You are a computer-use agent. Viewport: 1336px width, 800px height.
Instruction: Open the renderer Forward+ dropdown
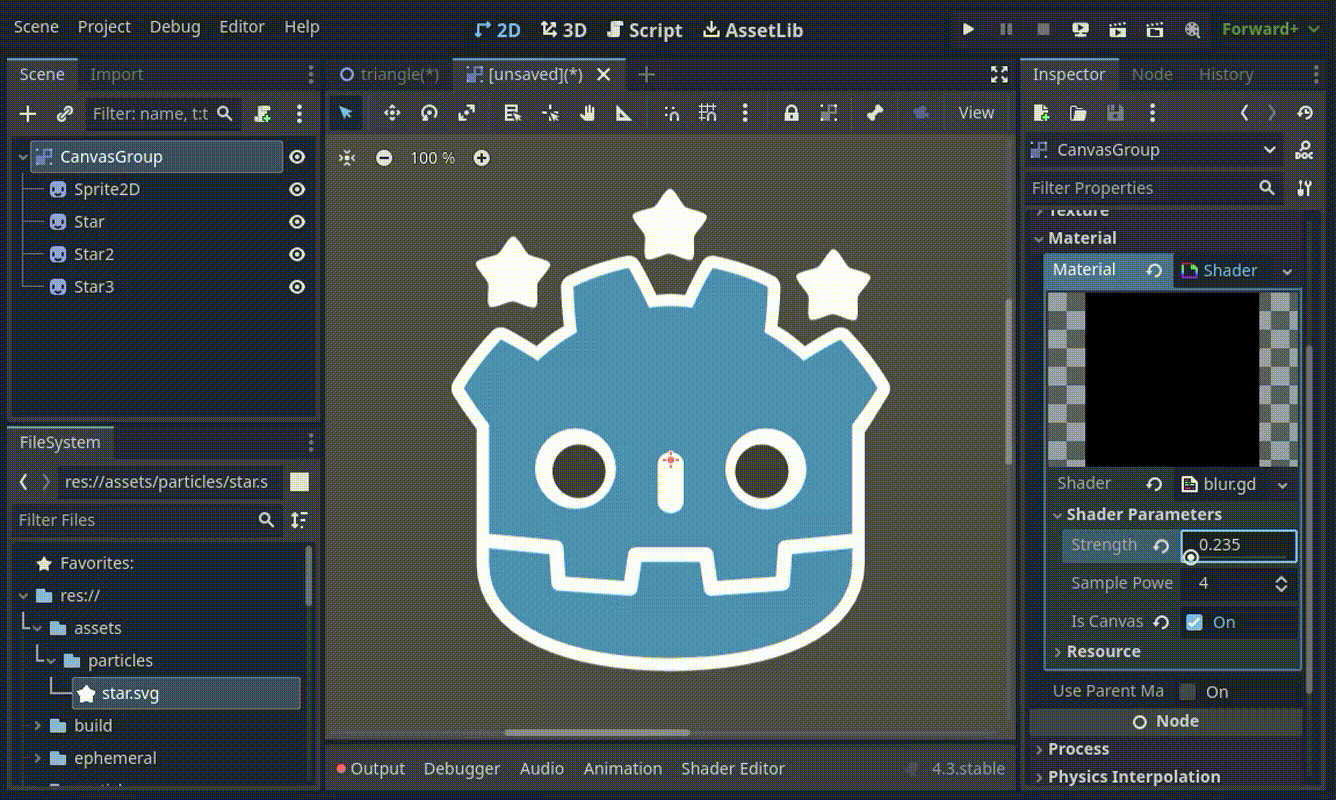[x=1271, y=30]
